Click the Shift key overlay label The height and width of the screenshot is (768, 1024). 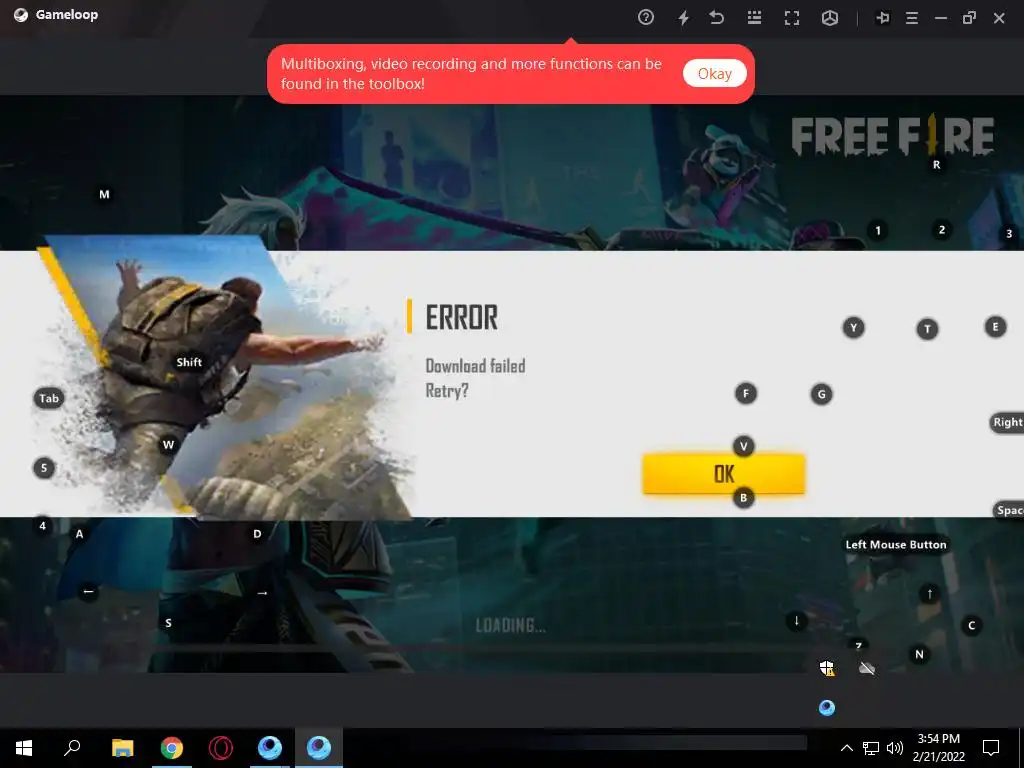point(189,362)
